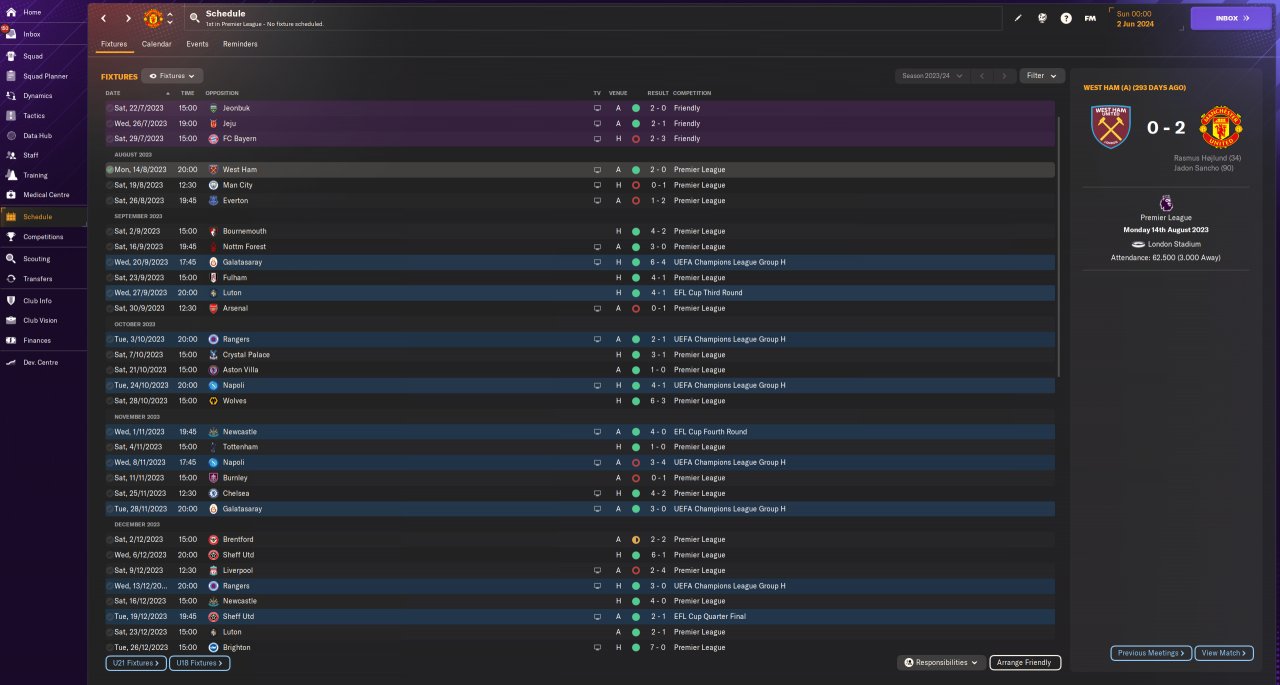Open Squad Planner clipboard icon
1280x685 pixels.
tap(11, 76)
